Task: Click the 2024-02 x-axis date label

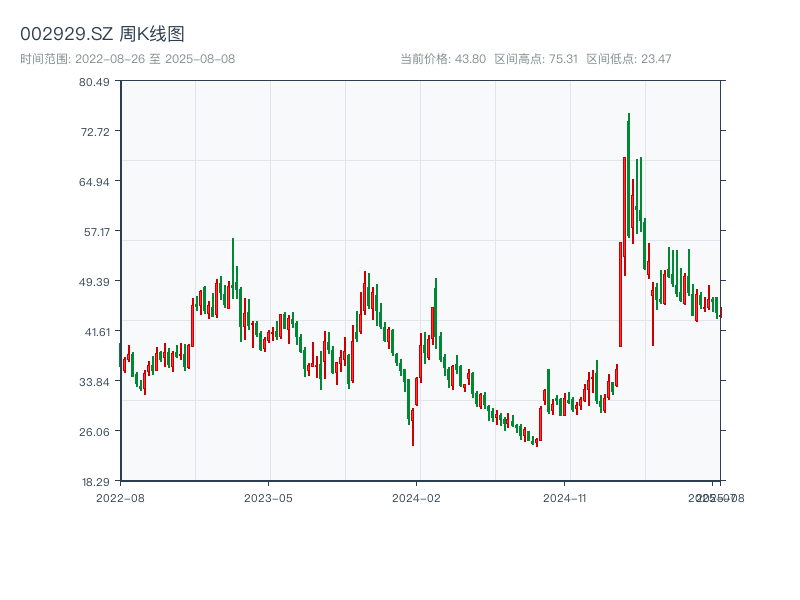Action: point(417,497)
